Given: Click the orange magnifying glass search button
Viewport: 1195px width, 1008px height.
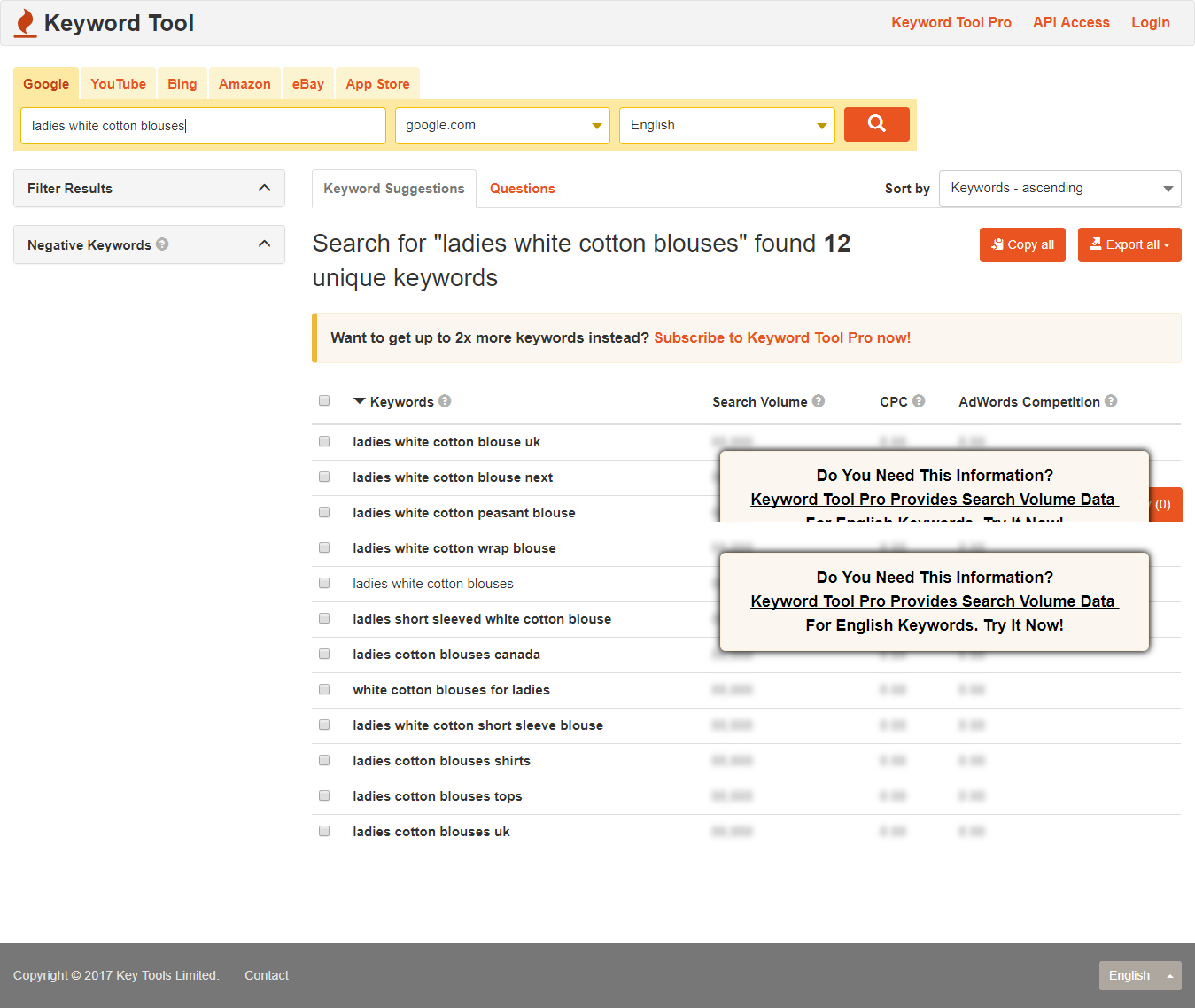Looking at the screenshot, I should [x=876, y=124].
